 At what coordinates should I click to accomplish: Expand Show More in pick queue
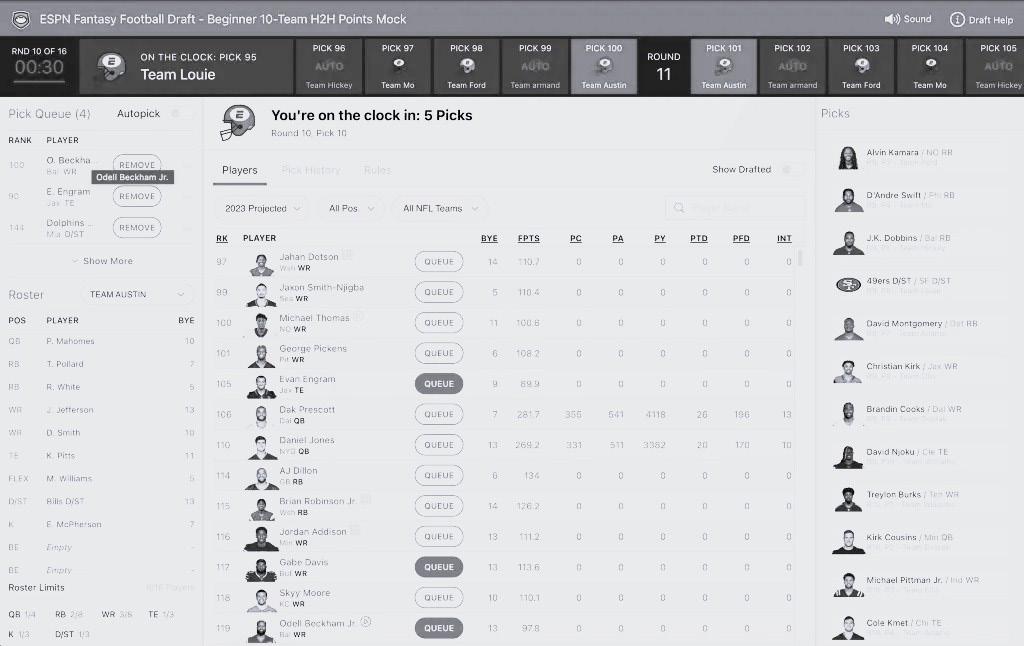pos(103,261)
